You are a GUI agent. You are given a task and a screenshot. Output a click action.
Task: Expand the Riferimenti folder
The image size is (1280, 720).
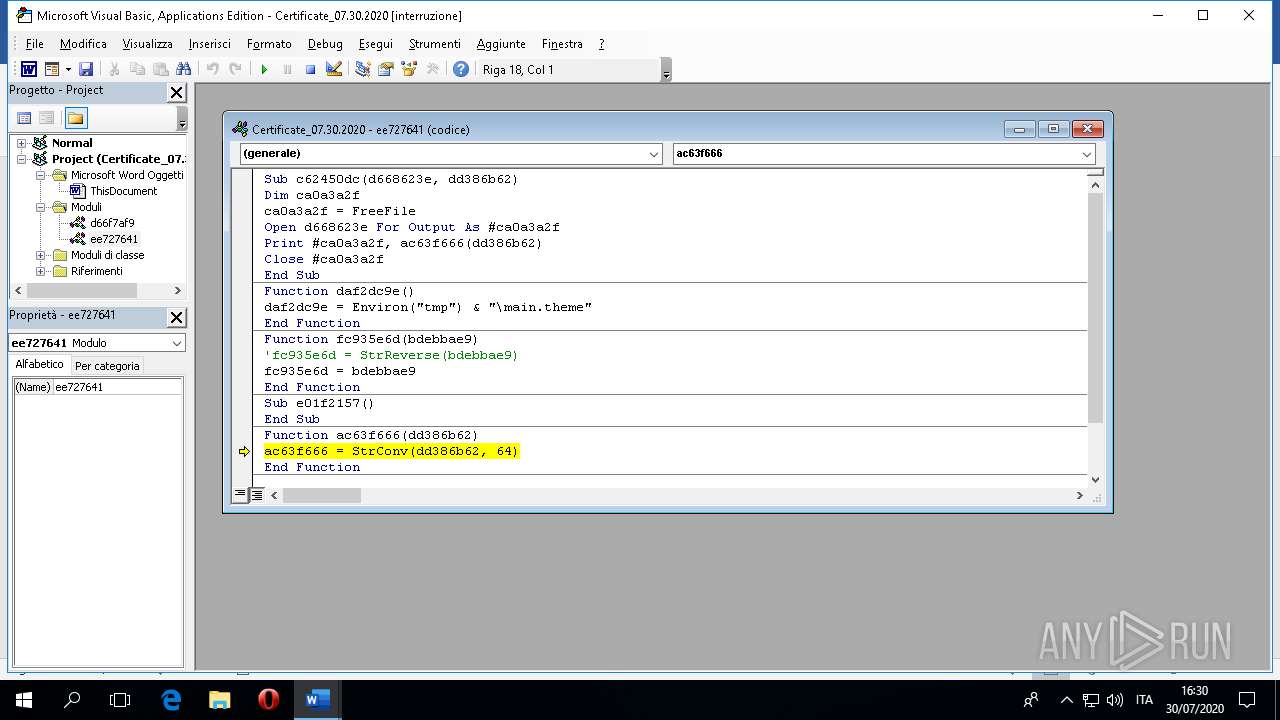click(x=41, y=271)
